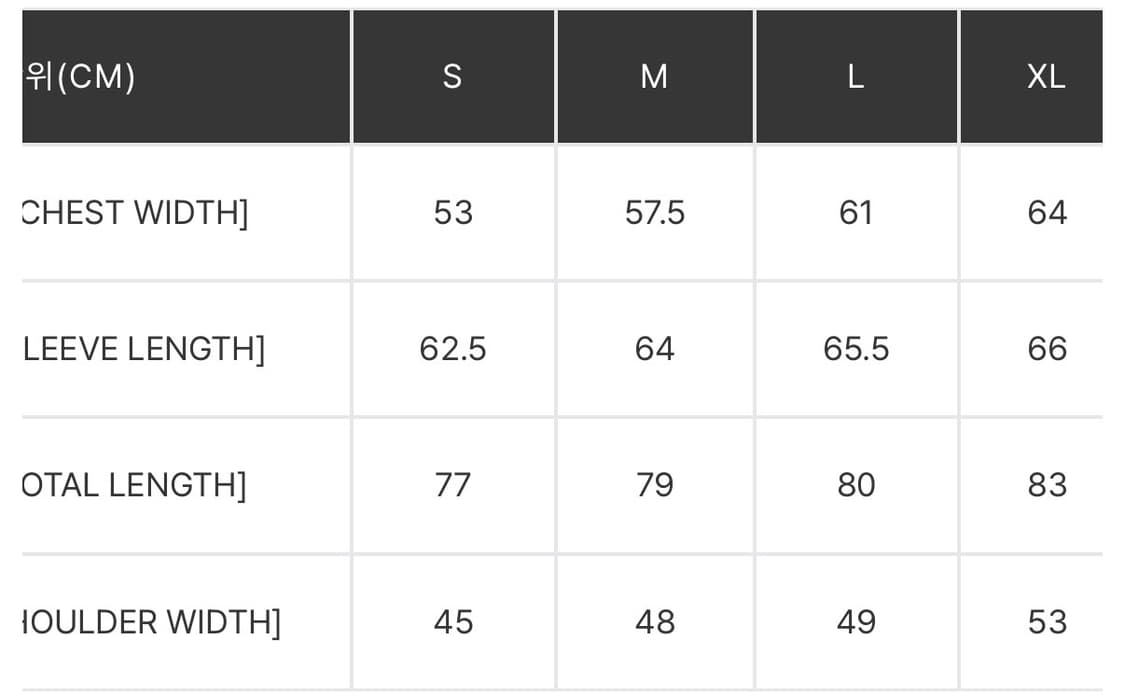Click chest width value 61 for L

point(856,213)
